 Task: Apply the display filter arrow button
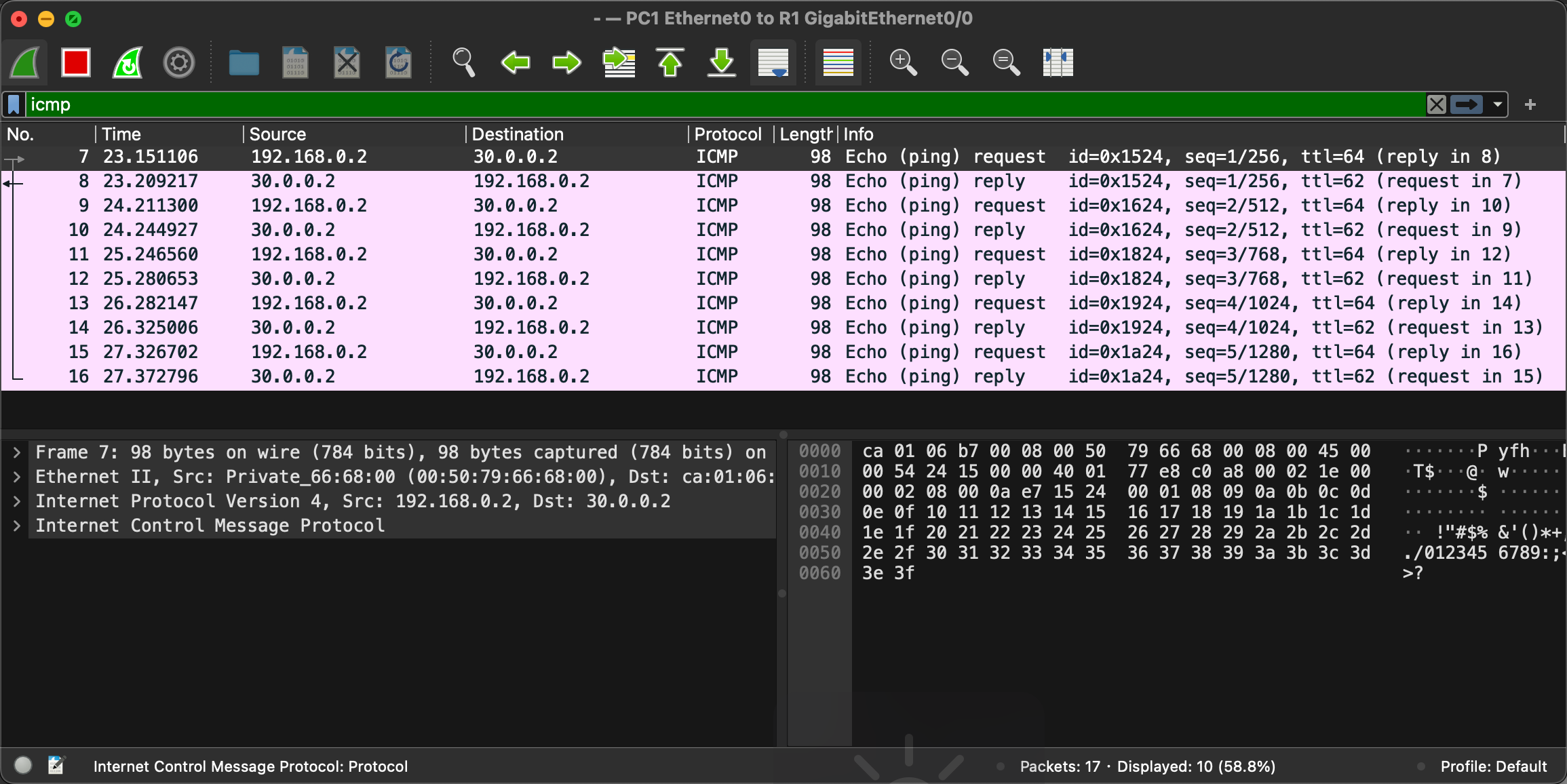coord(1467,104)
